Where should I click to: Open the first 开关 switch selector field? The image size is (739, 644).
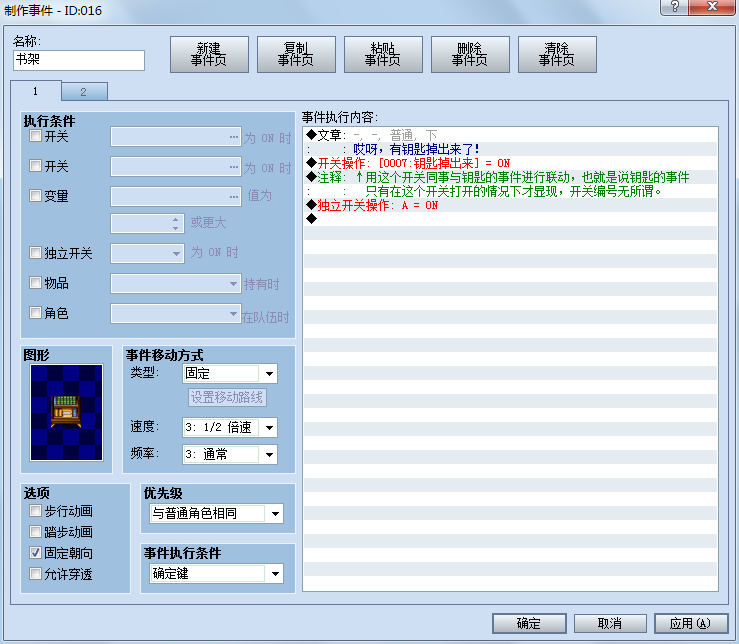(x=176, y=137)
